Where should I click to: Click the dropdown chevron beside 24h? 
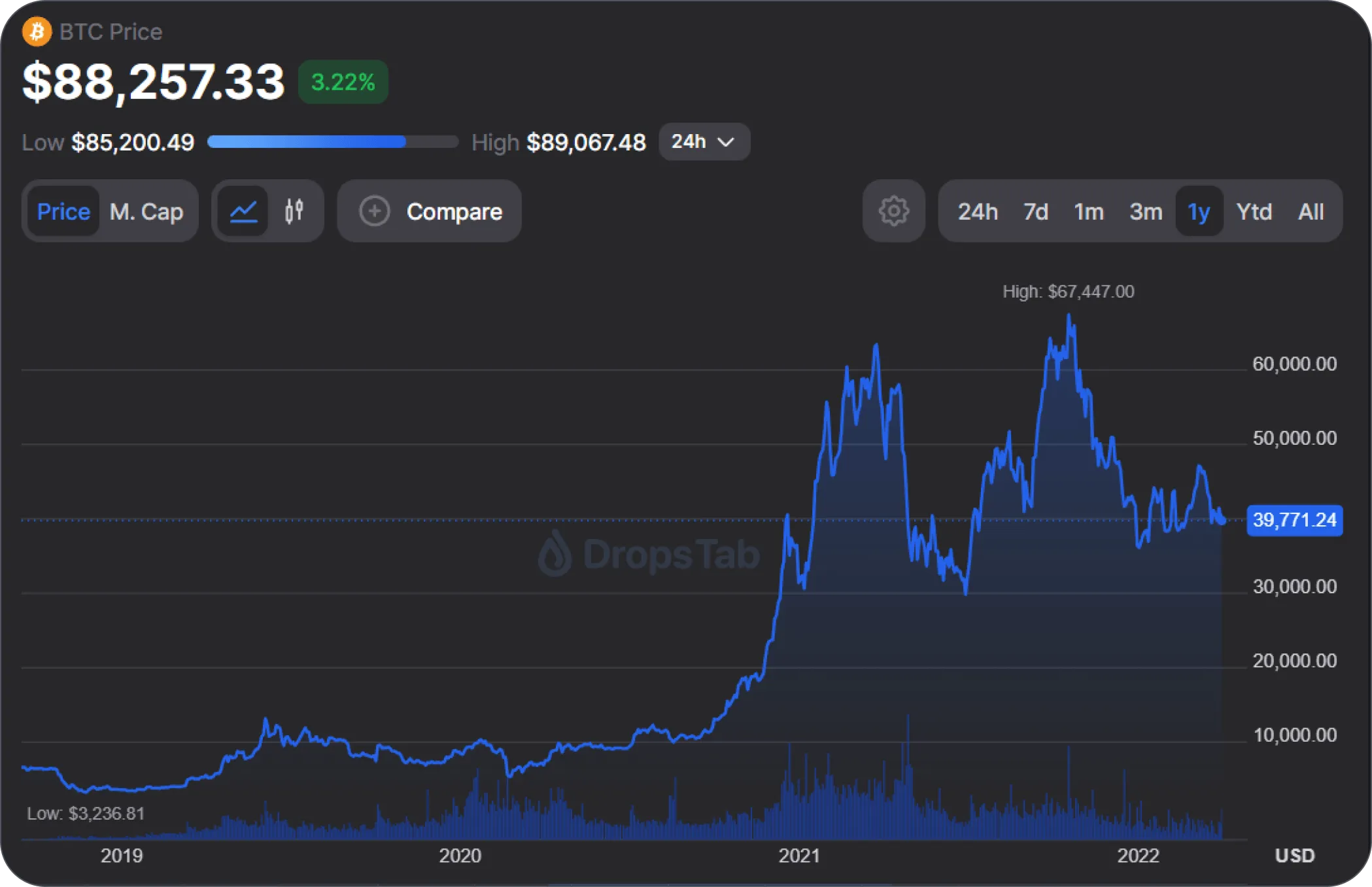726,142
